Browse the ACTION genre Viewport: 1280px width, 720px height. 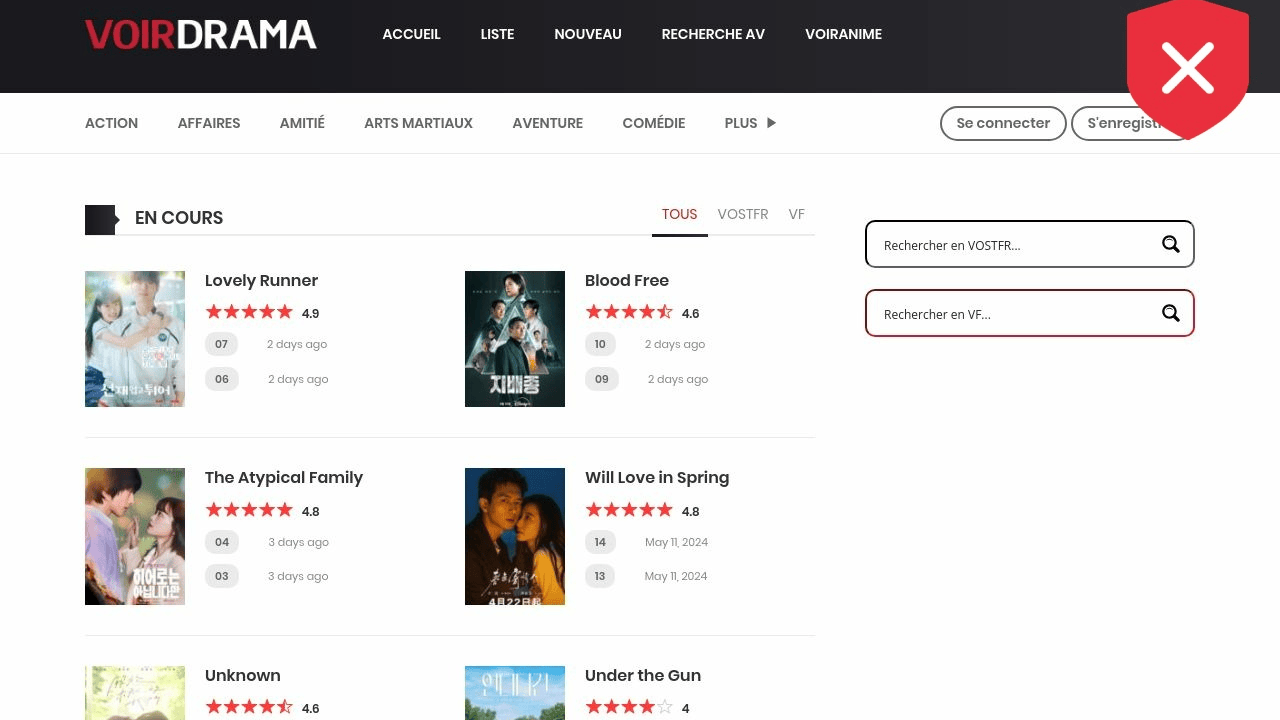(x=111, y=123)
